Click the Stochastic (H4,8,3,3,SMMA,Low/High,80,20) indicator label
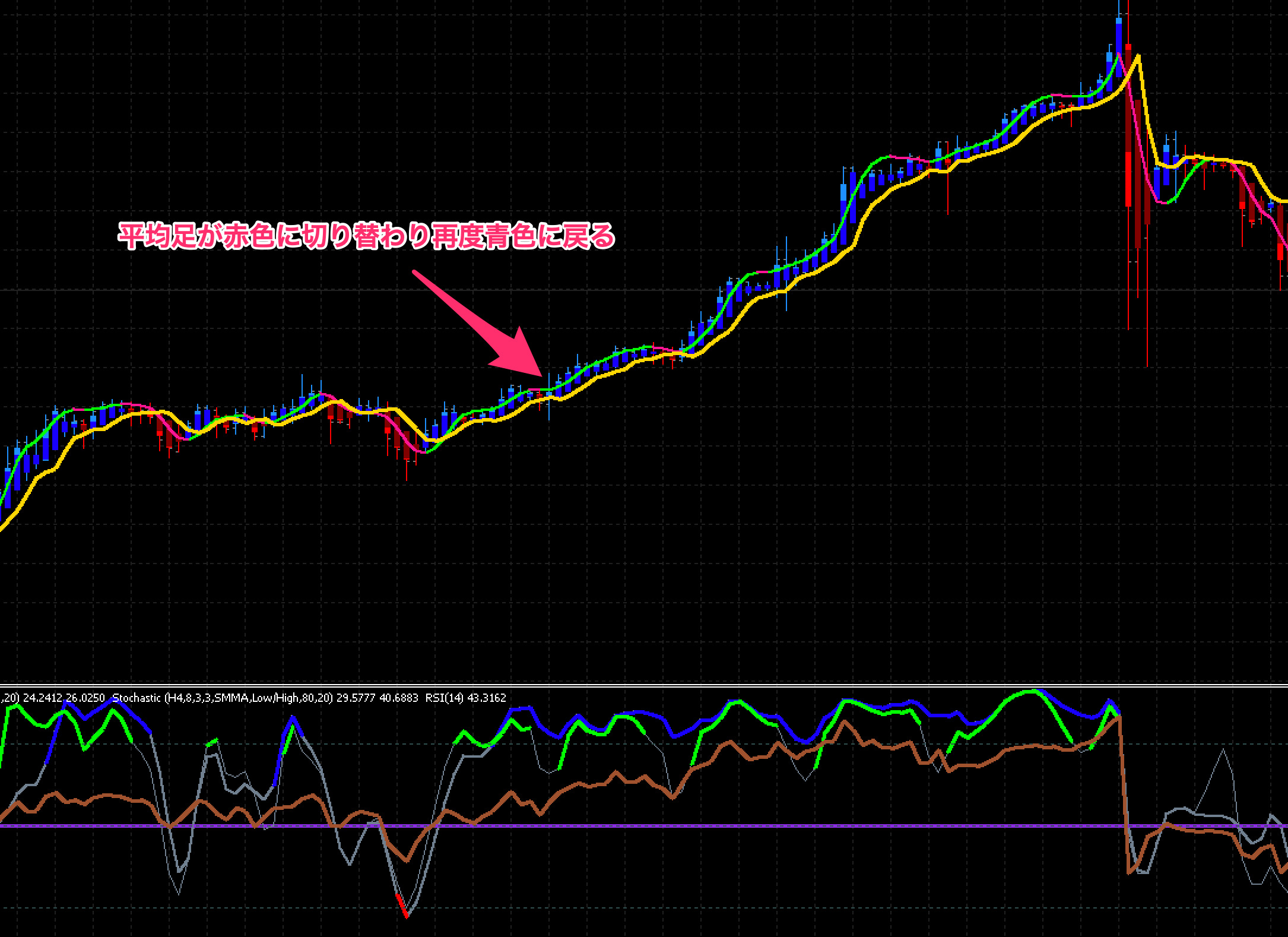 pyautogui.click(x=223, y=698)
